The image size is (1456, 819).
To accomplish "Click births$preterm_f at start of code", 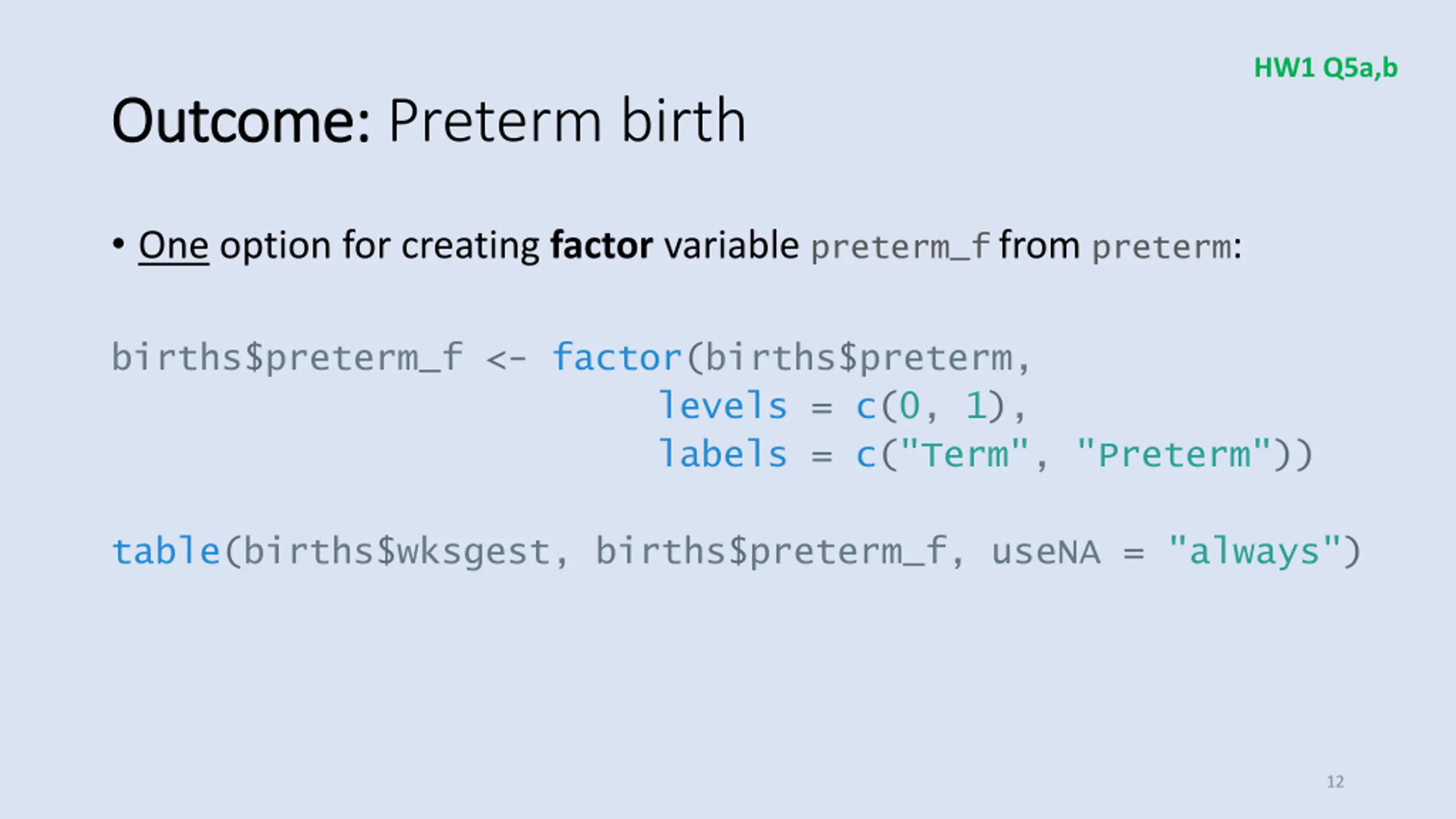I will pyautogui.click(x=287, y=358).
